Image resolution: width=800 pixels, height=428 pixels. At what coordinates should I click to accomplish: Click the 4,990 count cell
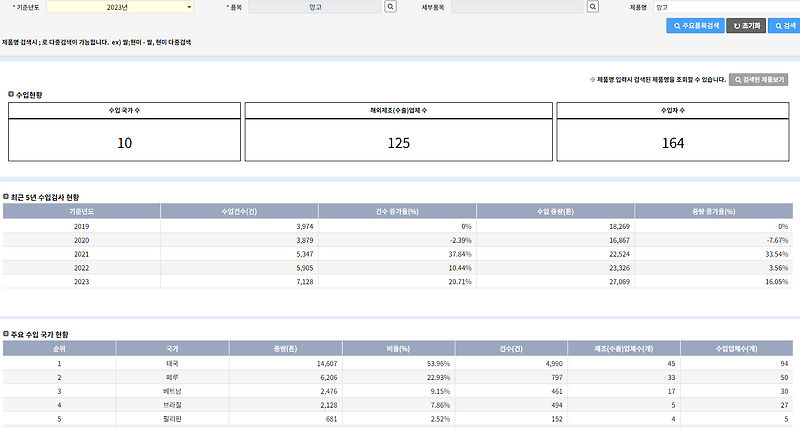tap(511, 364)
